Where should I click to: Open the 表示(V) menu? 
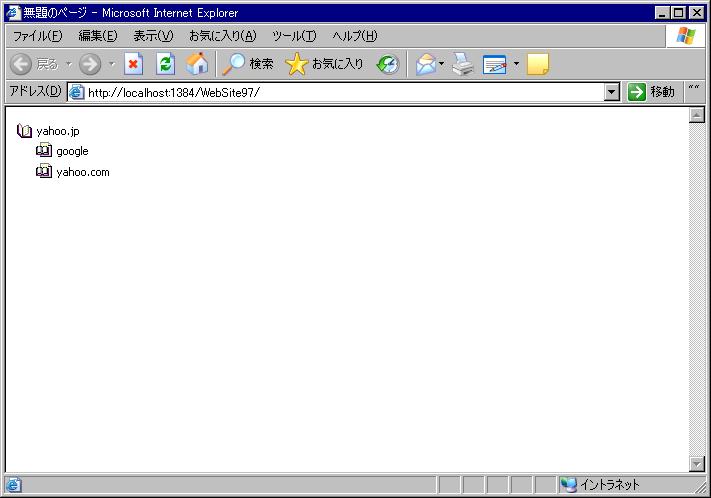coord(153,36)
